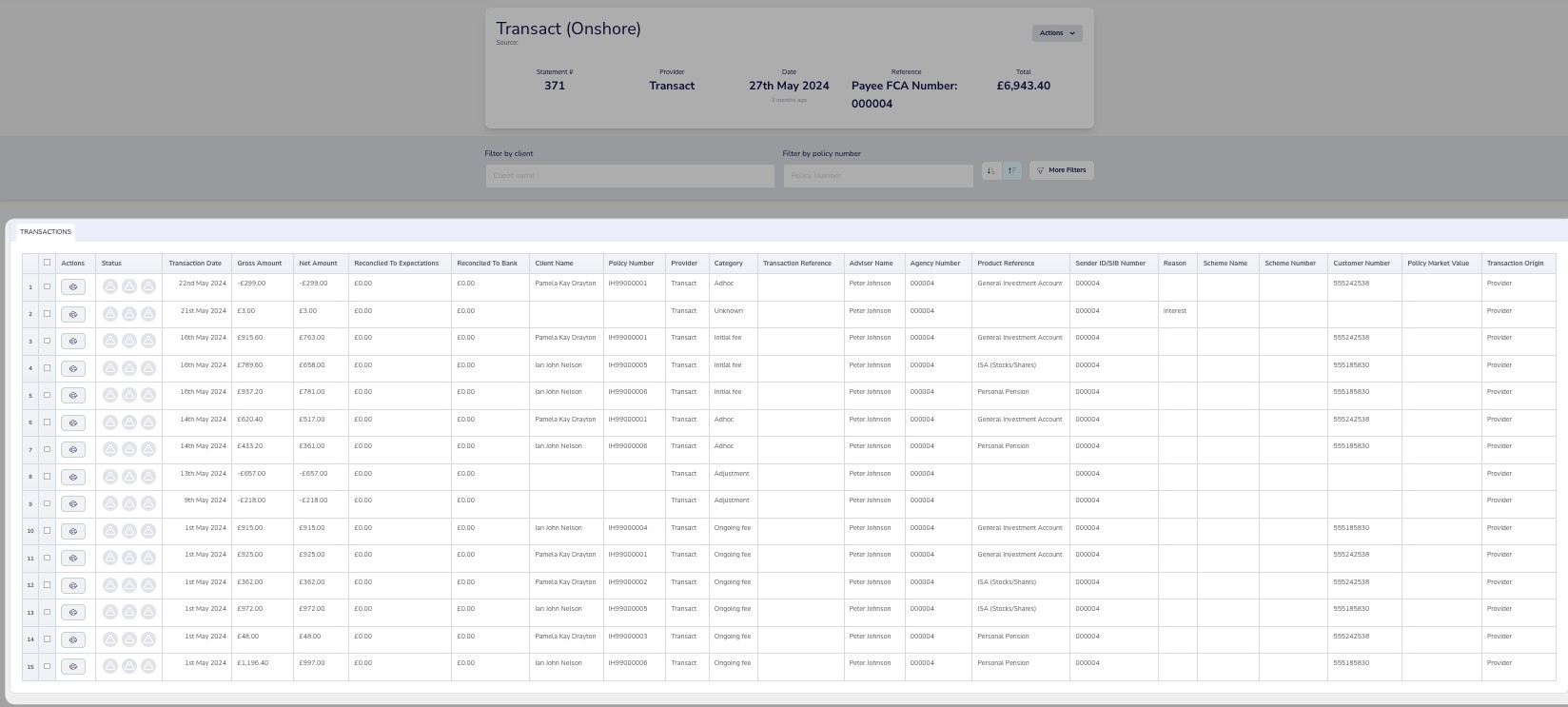Open the row 5 actions icon button
The width and height of the screenshot is (1568, 707).
73,395
